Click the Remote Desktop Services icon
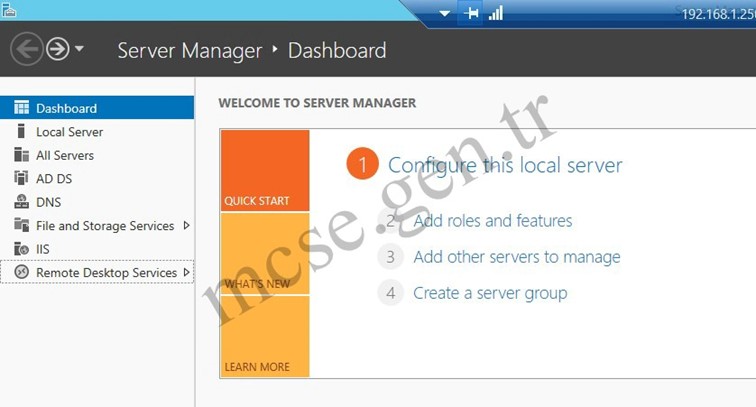The image size is (756, 407). coord(21,272)
